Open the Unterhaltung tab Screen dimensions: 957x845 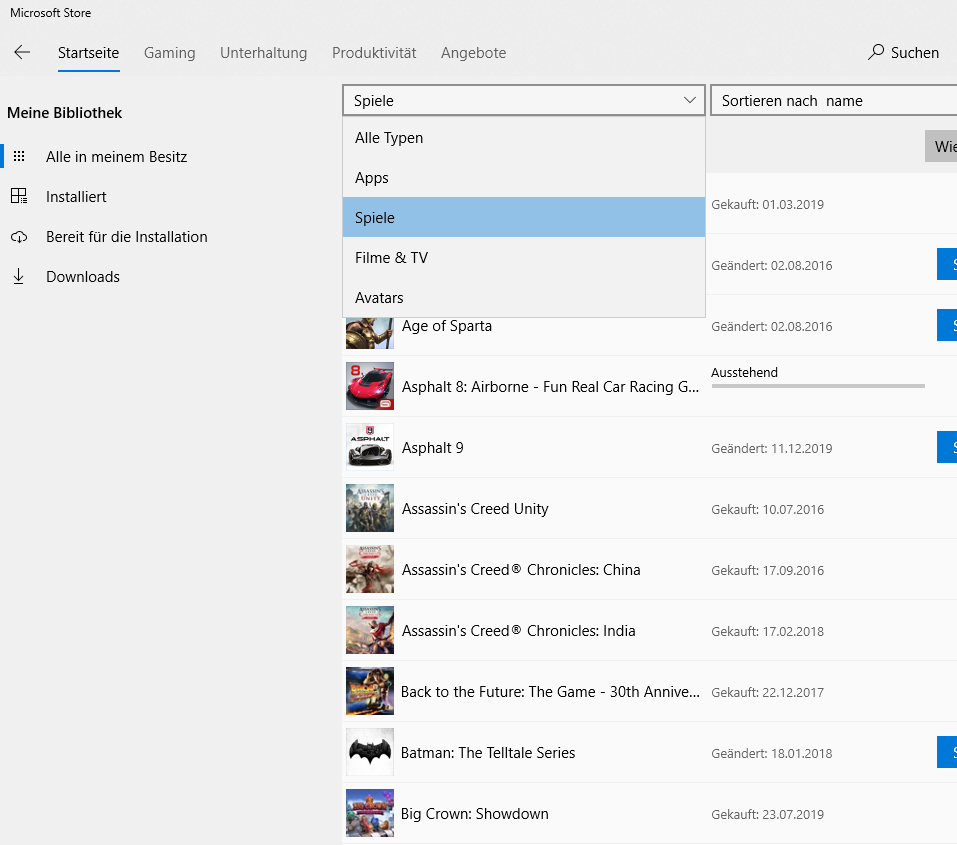(264, 53)
